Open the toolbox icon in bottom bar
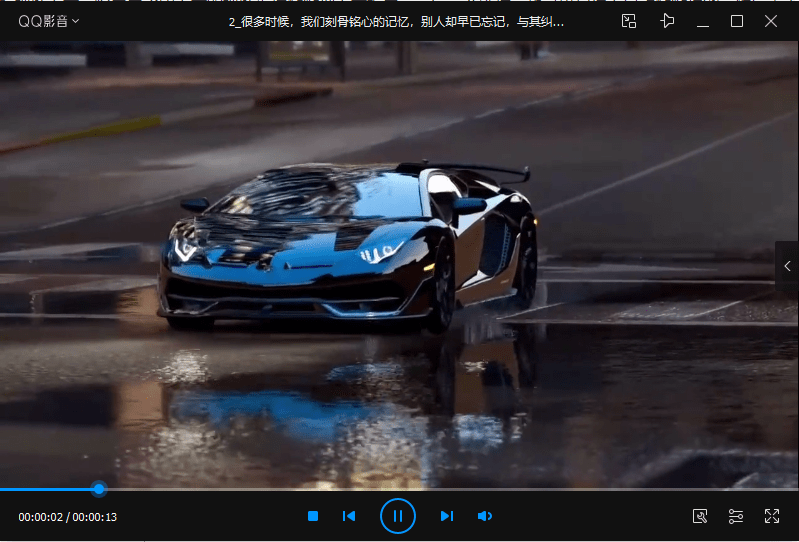The width and height of the screenshot is (799, 542). [x=700, y=516]
